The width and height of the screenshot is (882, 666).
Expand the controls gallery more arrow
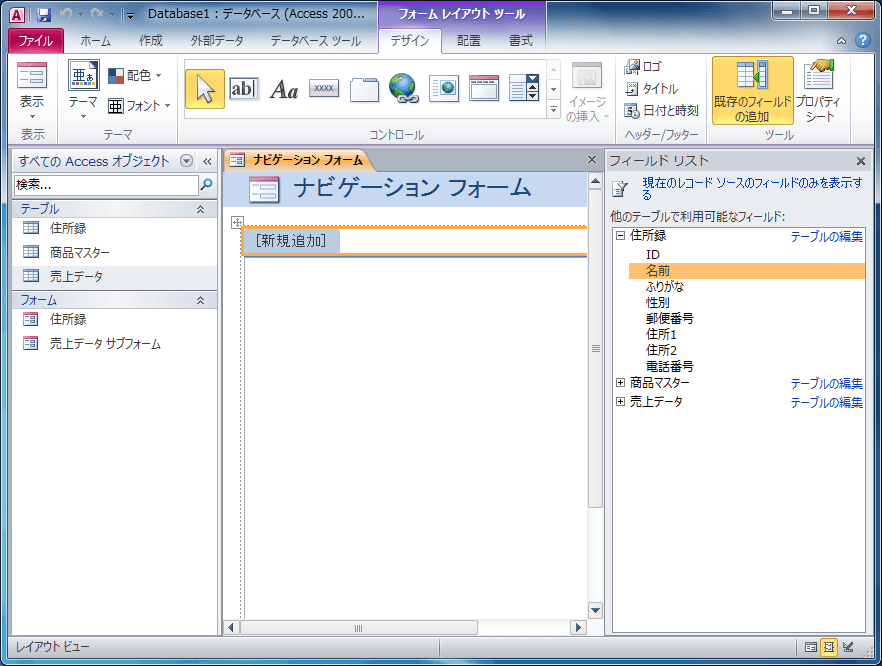[554, 110]
